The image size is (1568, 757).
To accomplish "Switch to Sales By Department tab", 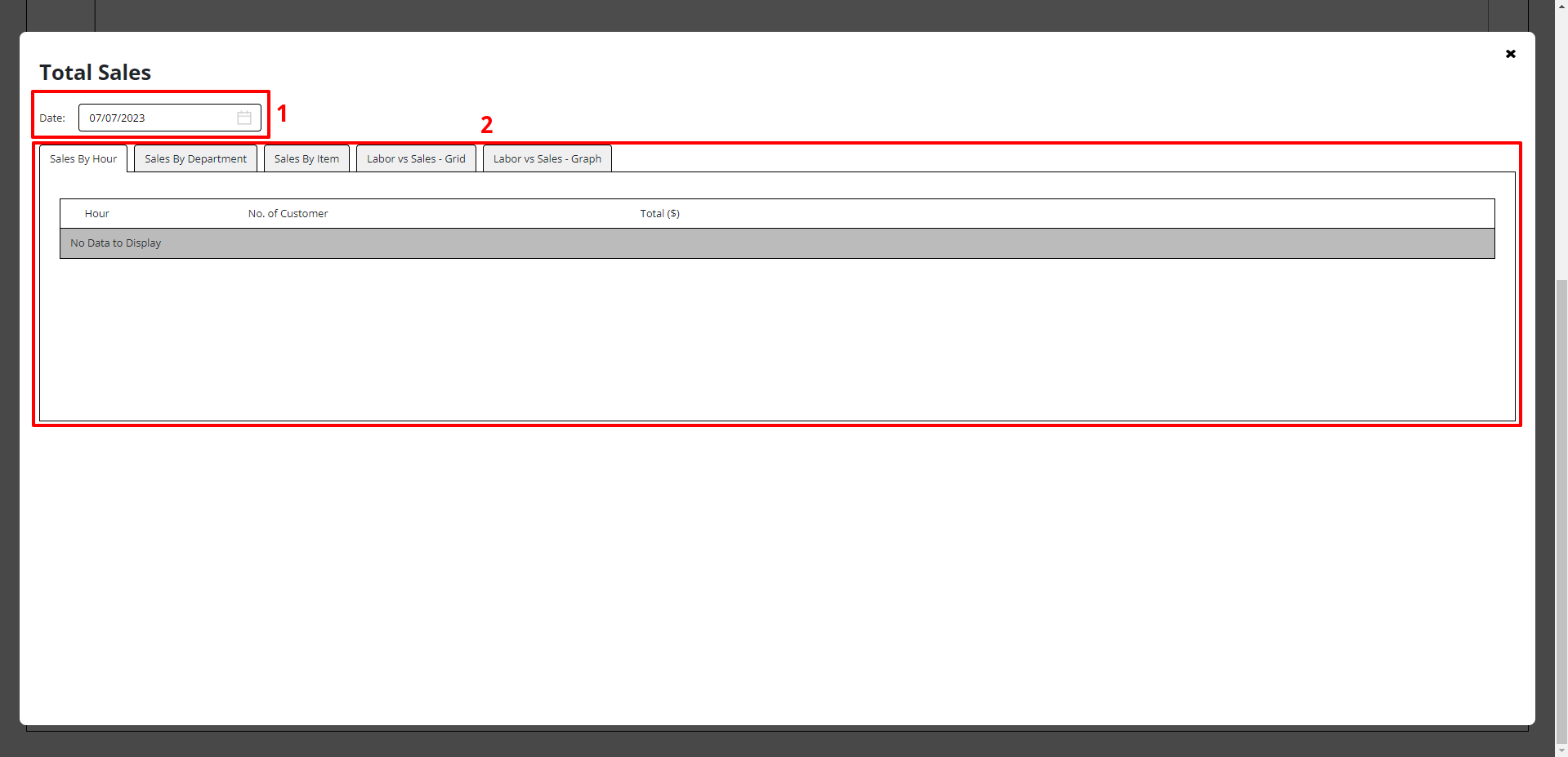I will click(195, 158).
